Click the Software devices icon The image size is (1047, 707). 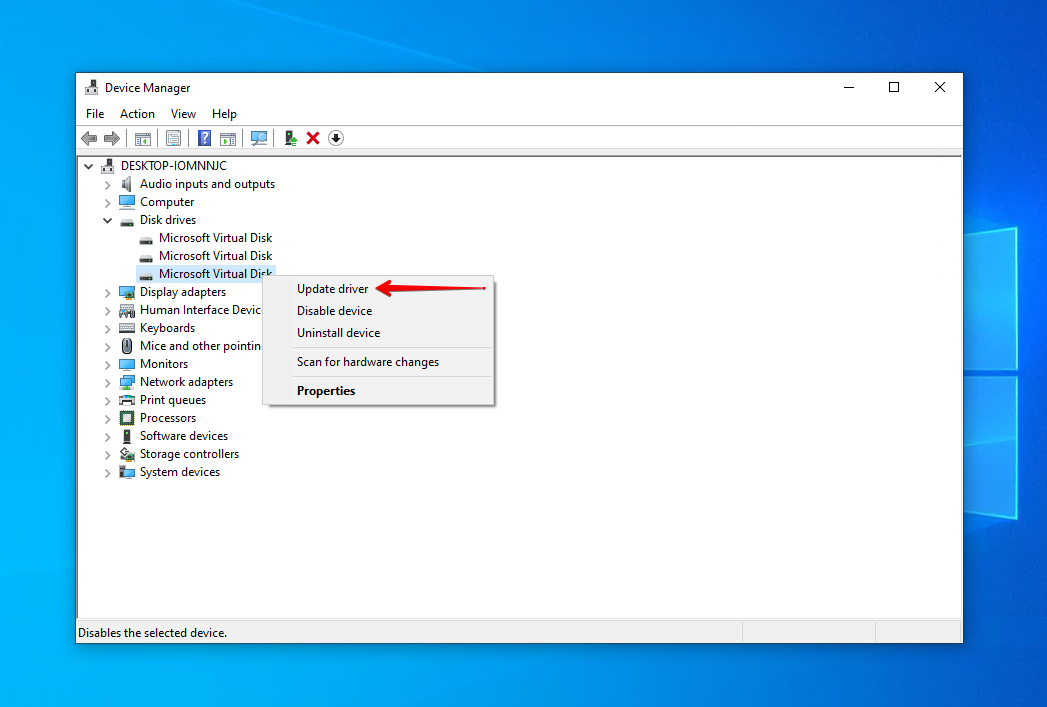pyautogui.click(x=127, y=436)
